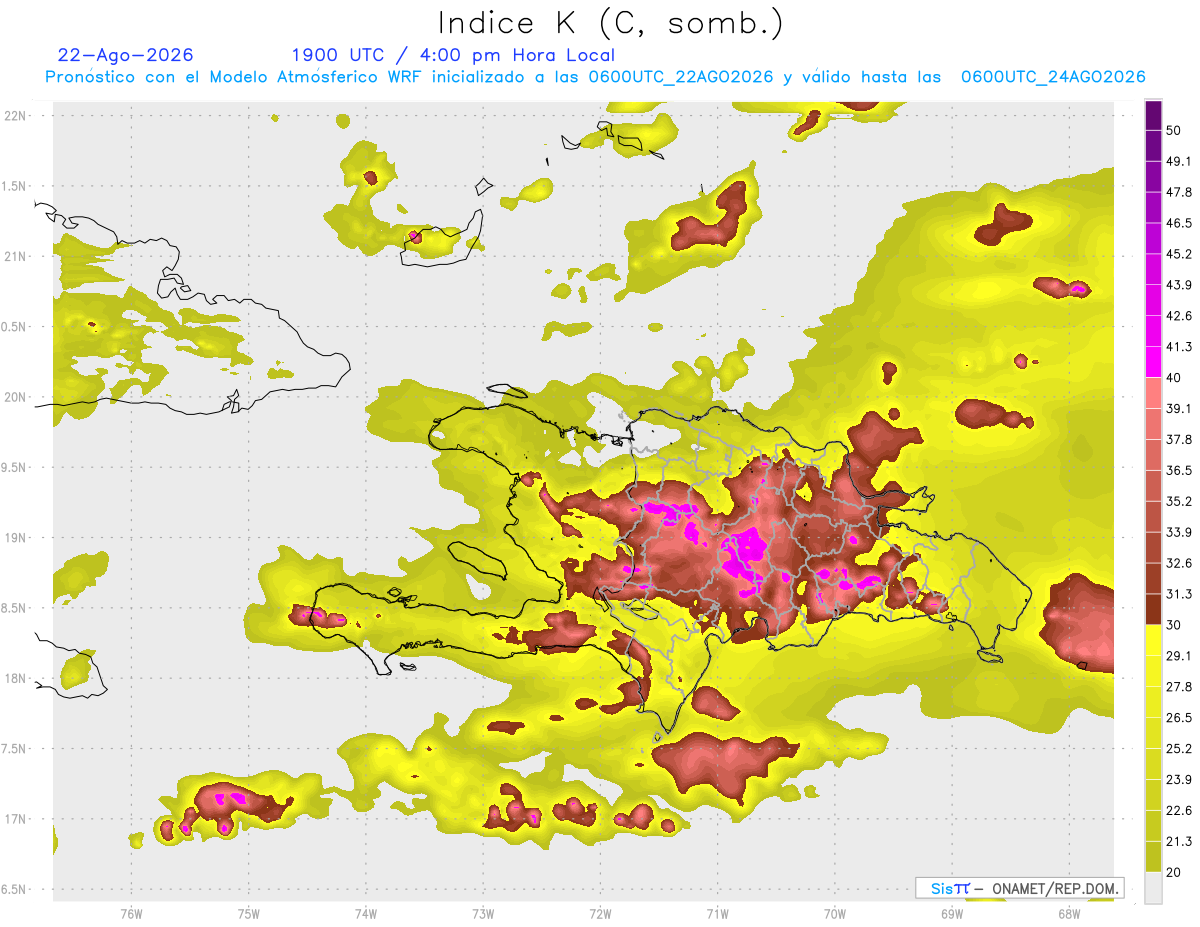
Task: Click colorbar value "50"
Action: 1175,130
